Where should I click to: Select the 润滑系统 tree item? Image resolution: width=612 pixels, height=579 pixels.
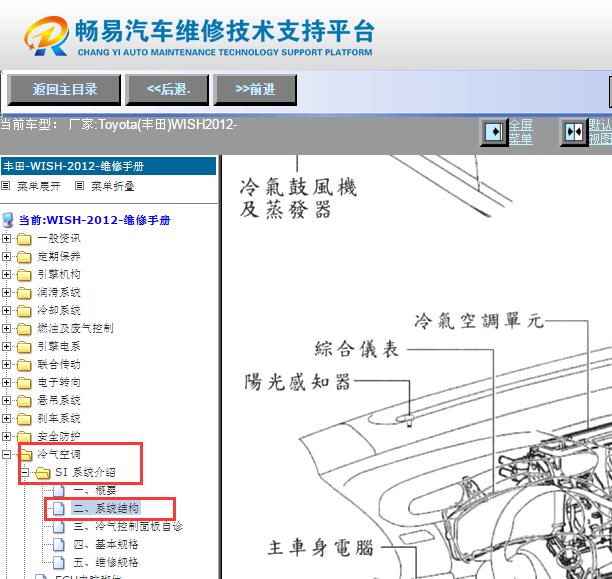59,292
